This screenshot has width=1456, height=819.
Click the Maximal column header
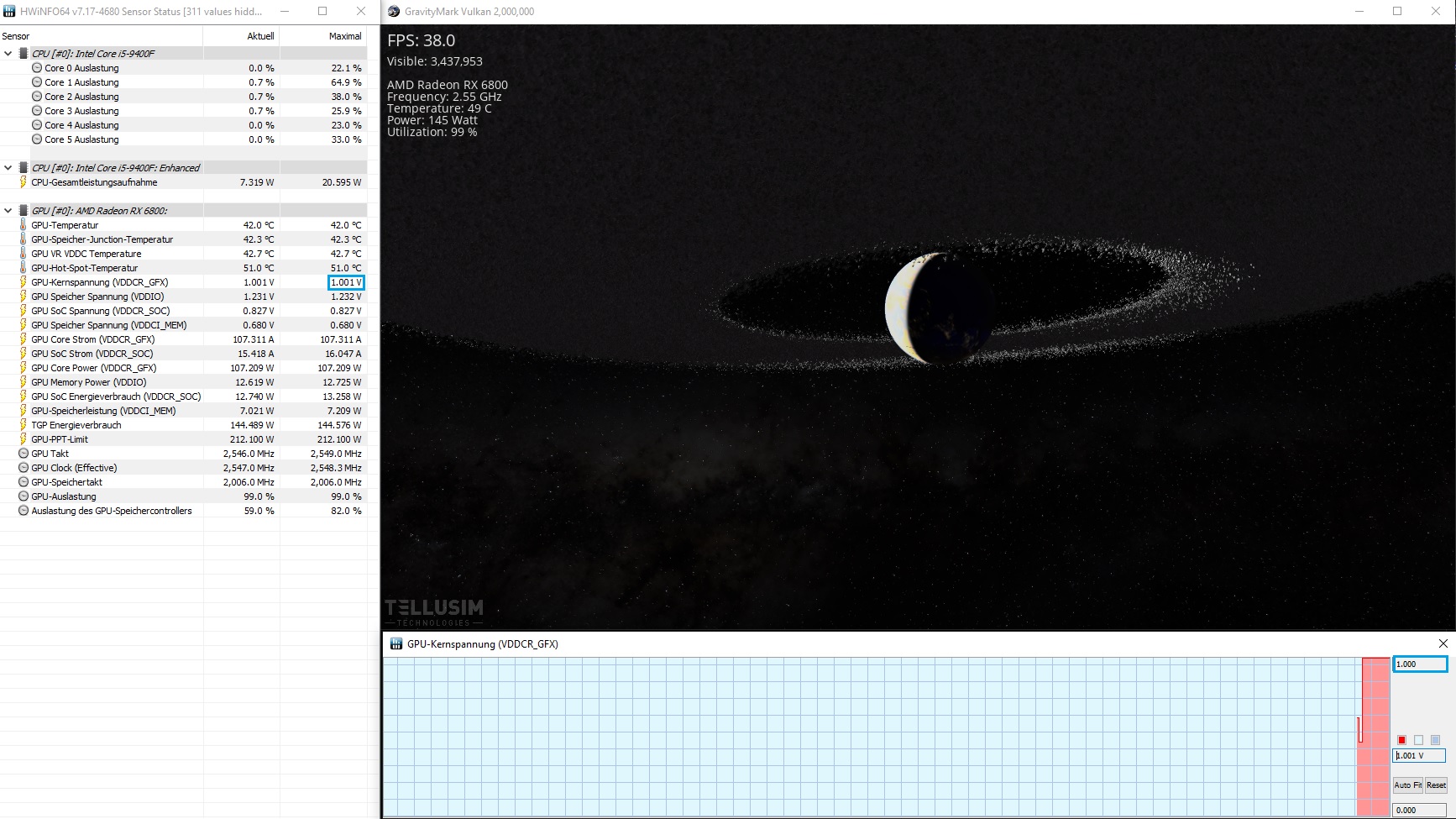pyautogui.click(x=323, y=36)
